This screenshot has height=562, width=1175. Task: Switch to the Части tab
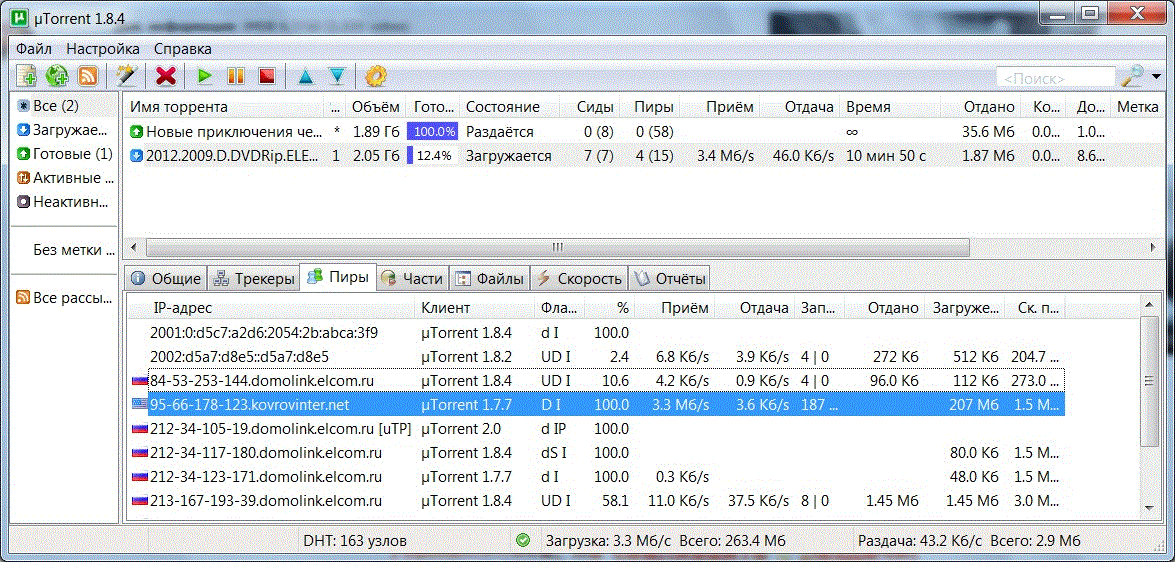pyautogui.click(x=412, y=280)
